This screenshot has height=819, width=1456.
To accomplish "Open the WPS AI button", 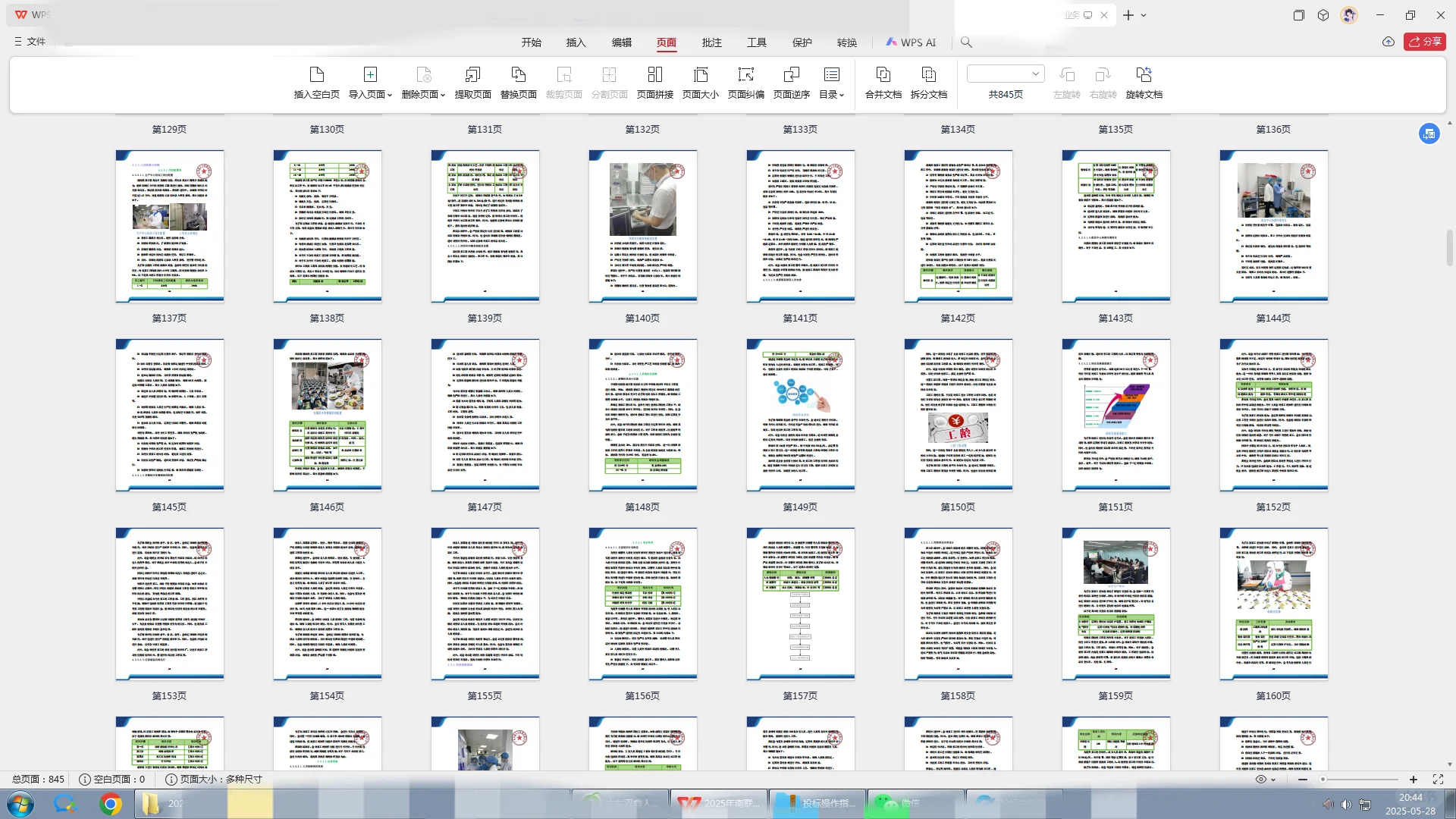I will click(911, 42).
